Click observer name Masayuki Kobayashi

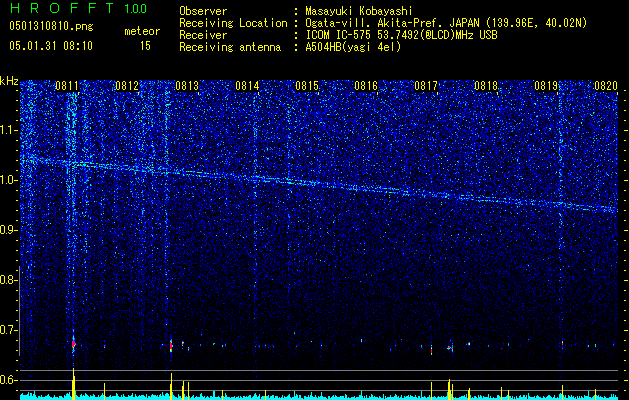(x=359, y=11)
